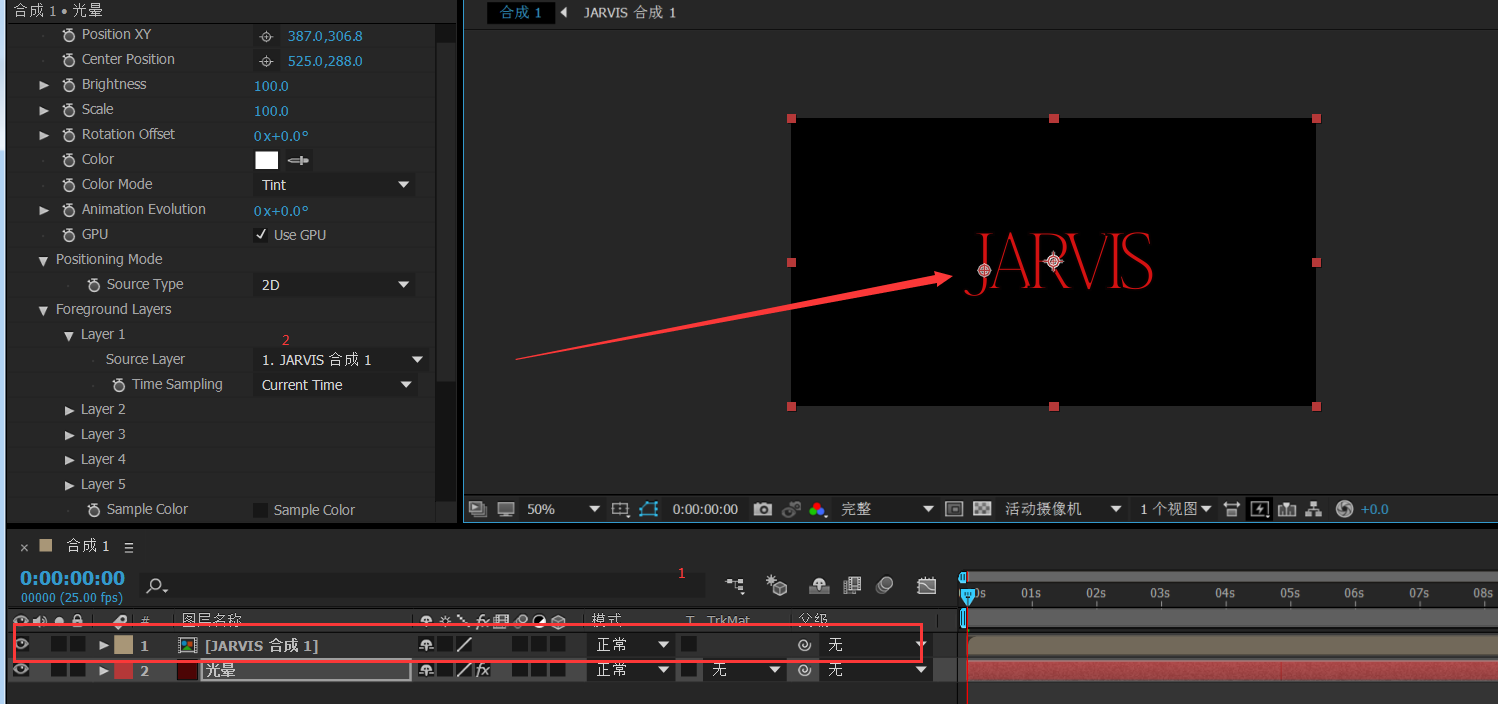
Task: Enable the motion blur timeline switch
Action: 884,585
